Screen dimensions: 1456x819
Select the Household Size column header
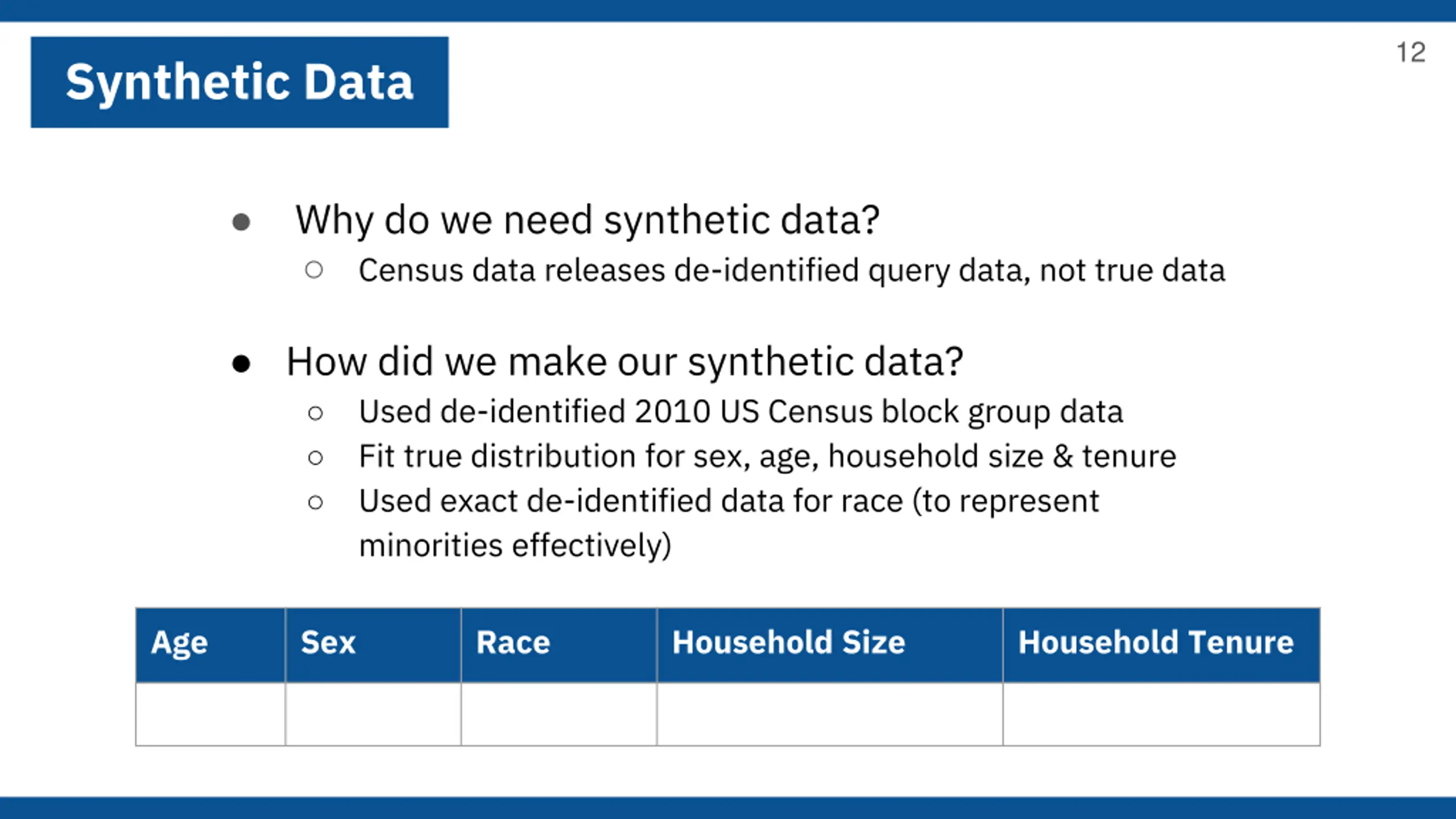pyautogui.click(x=830, y=645)
